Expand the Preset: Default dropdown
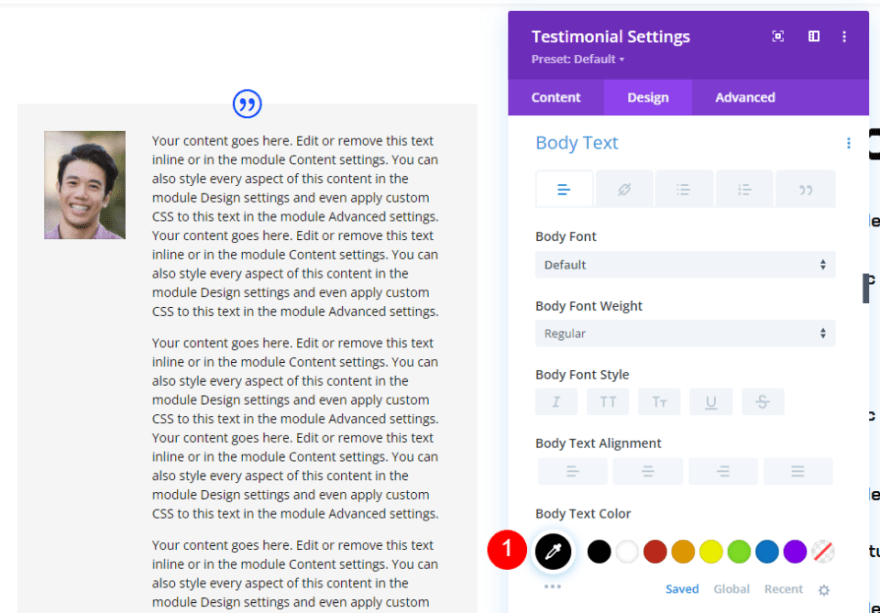The width and height of the screenshot is (880, 613). [578, 60]
